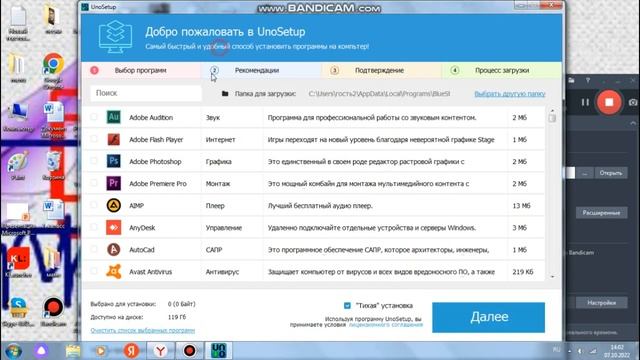Open Kaspersky desktop shortcut
Viewport: 640px width, 360px height.
(18, 262)
